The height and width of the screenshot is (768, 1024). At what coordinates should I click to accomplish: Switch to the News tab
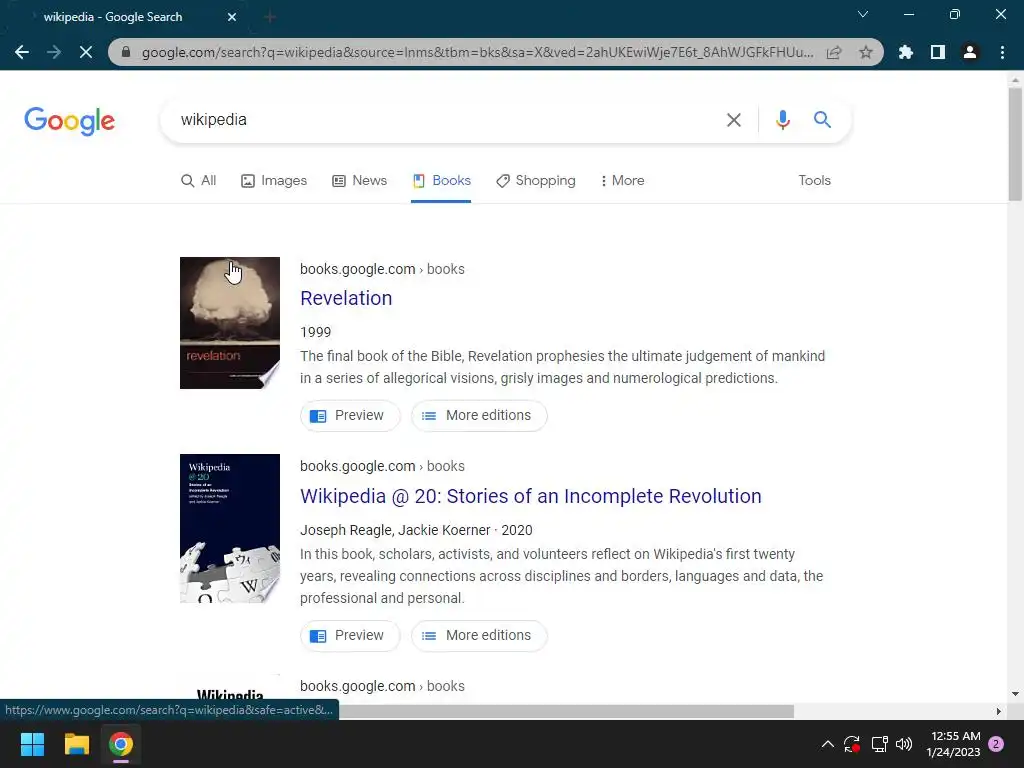(x=359, y=180)
